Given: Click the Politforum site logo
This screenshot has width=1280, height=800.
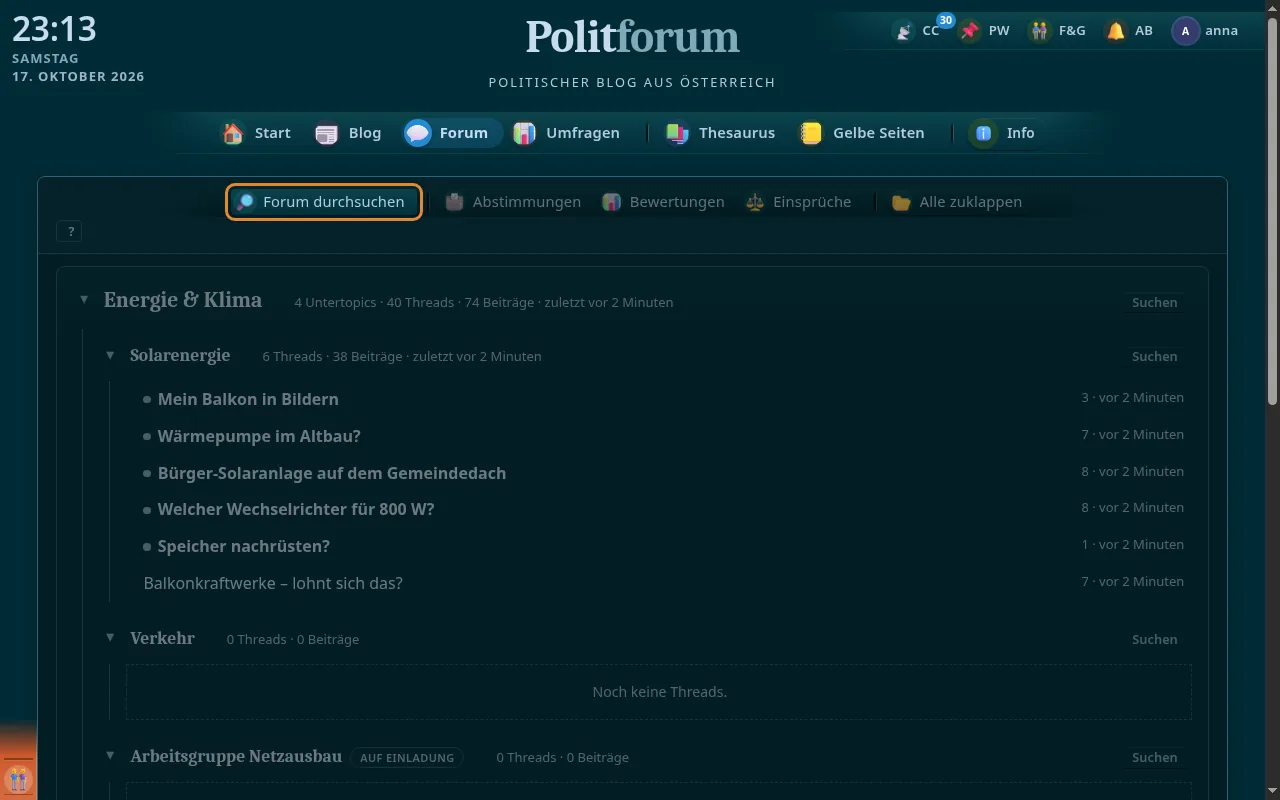Looking at the screenshot, I should [x=633, y=37].
